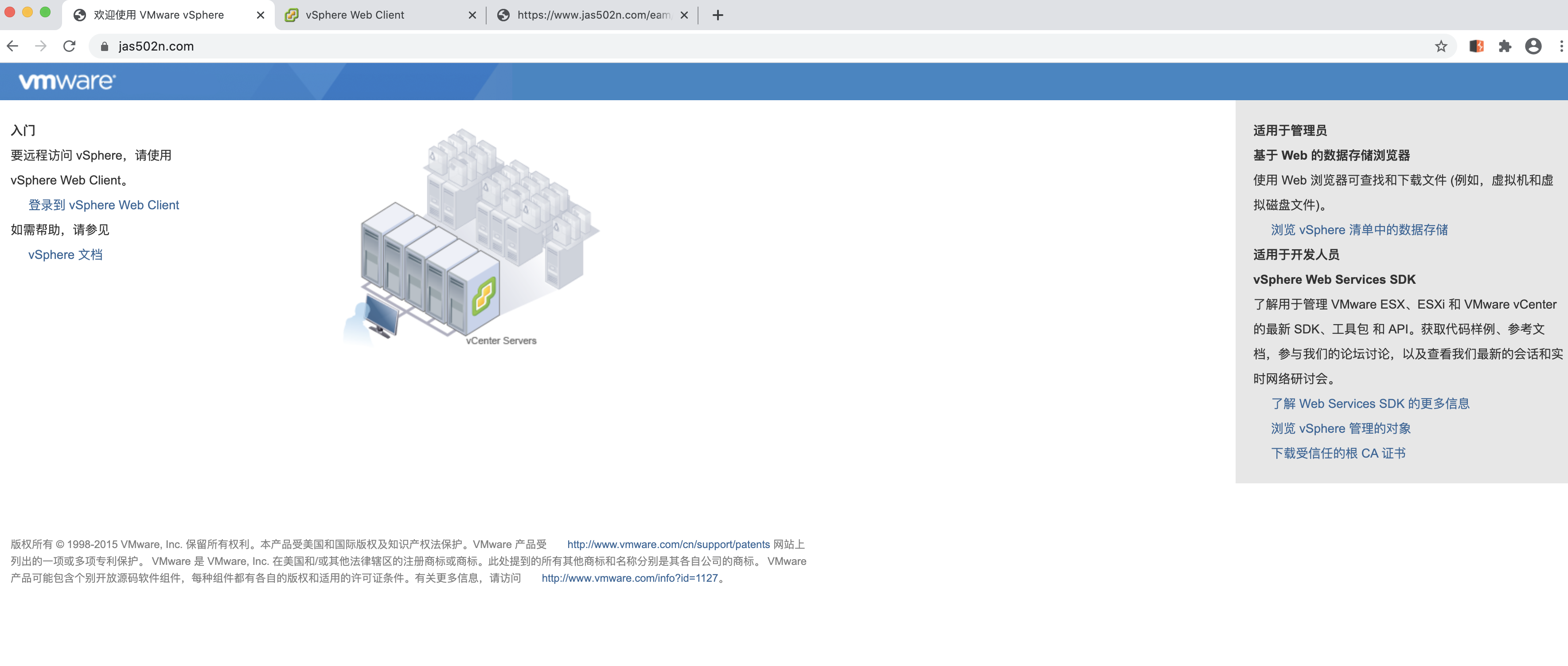Click the vCenter Servers illustration
Screen dimensions: 1568x666
[472, 237]
